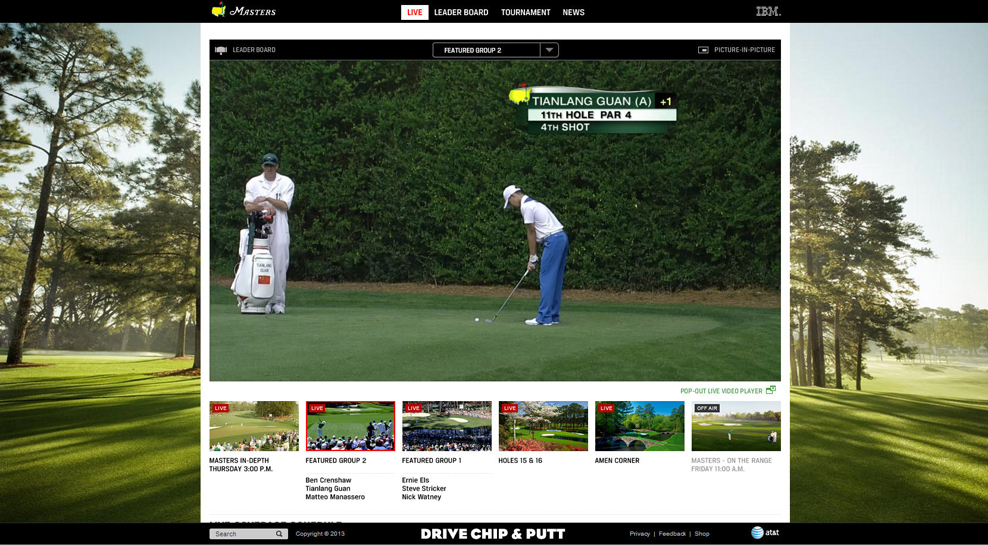
Task: Click the IBM logo
Action: (768, 12)
